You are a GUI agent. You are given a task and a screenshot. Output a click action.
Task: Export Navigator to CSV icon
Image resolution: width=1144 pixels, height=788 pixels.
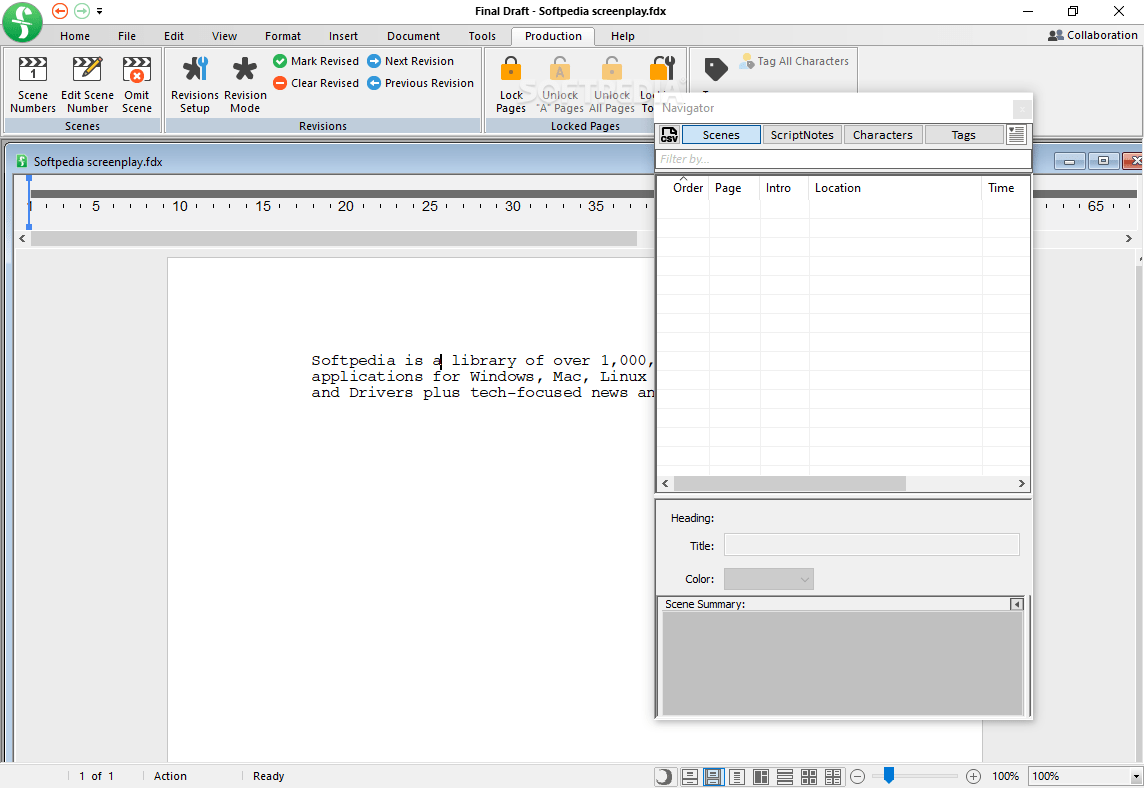[669, 134]
